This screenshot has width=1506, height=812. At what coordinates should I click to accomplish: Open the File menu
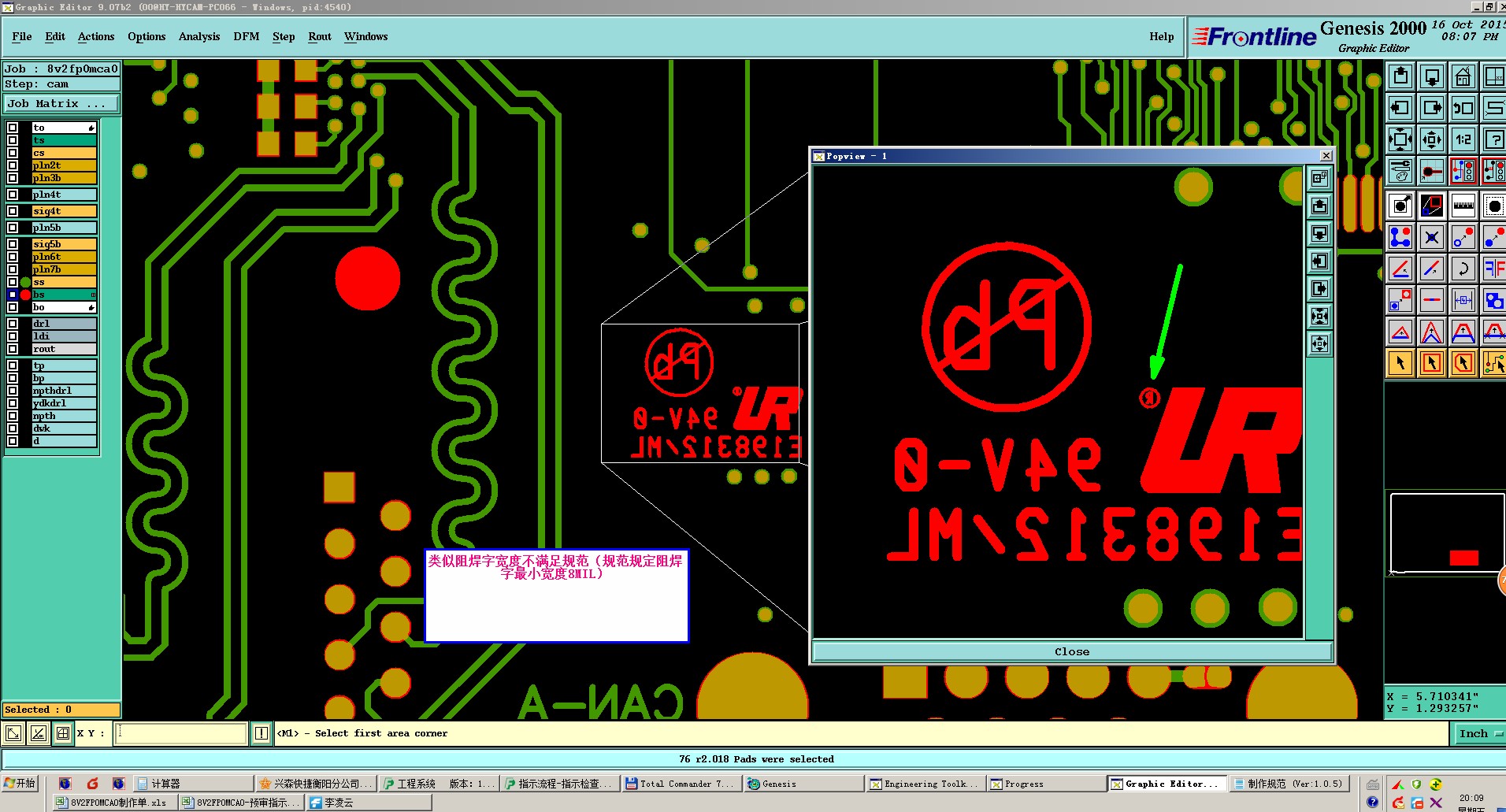[22, 37]
